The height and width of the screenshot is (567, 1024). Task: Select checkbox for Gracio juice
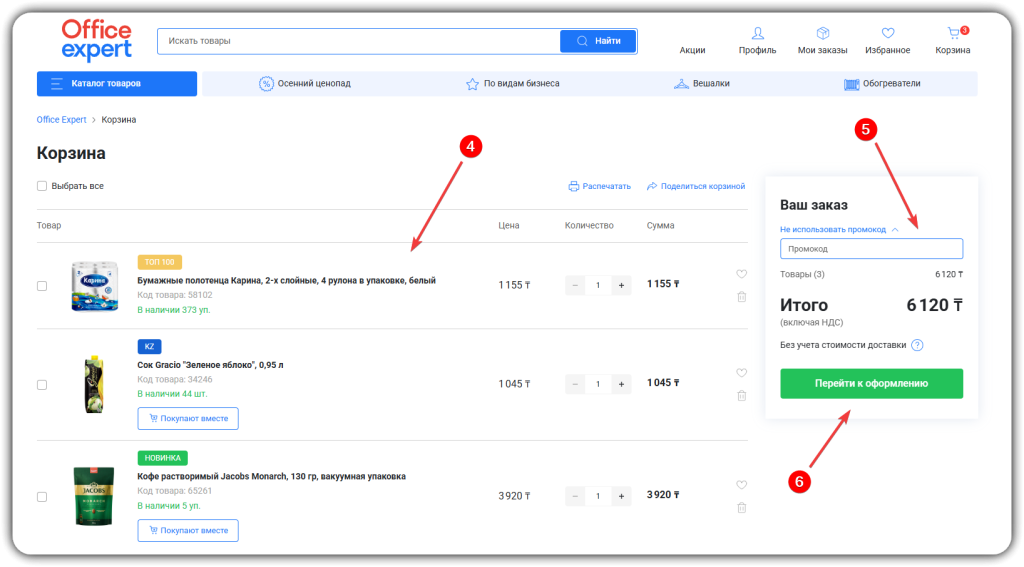click(x=42, y=385)
